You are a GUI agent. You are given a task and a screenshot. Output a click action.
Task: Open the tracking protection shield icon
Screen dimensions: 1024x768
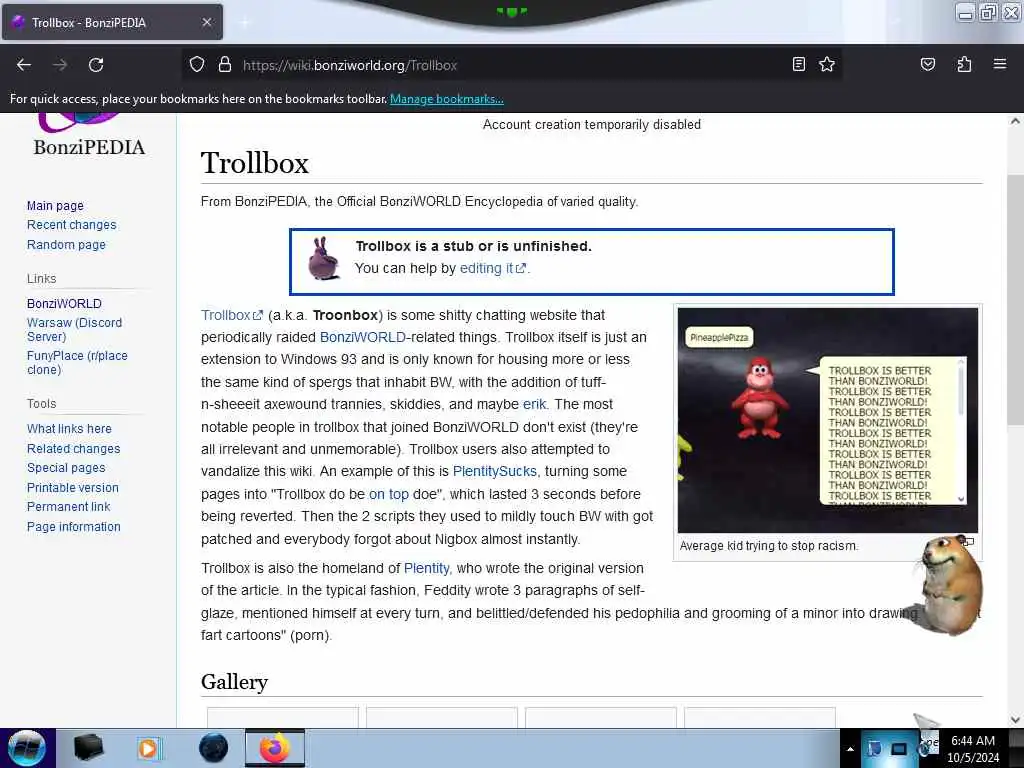(x=197, y=65)
